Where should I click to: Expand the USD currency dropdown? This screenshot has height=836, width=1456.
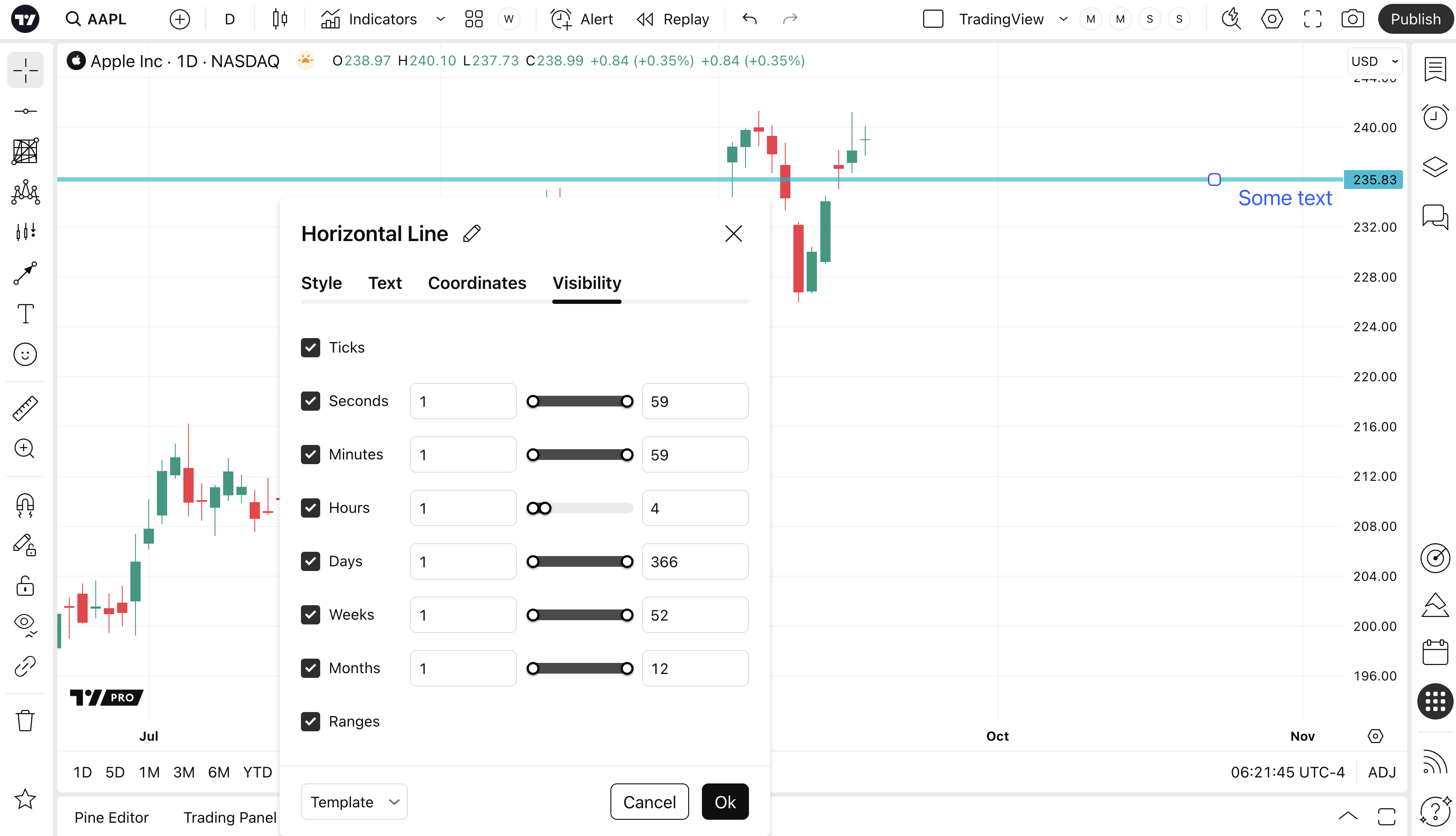pos(1374,62)
